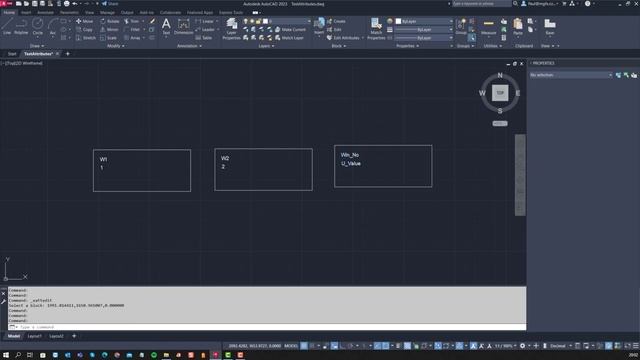Open the No selection dropdown in Properties

point(571,75)
